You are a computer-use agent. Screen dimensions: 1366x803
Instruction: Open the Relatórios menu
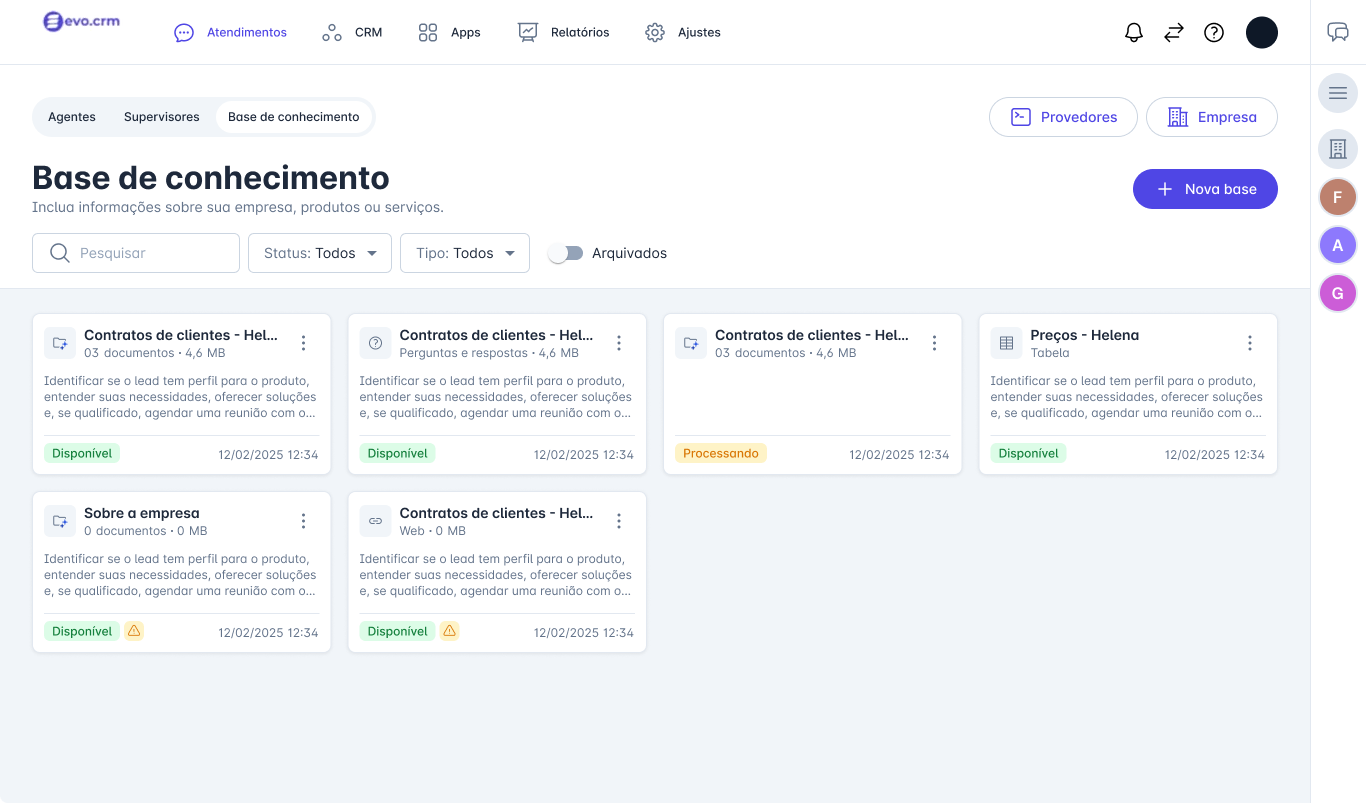tap(563, 32)
